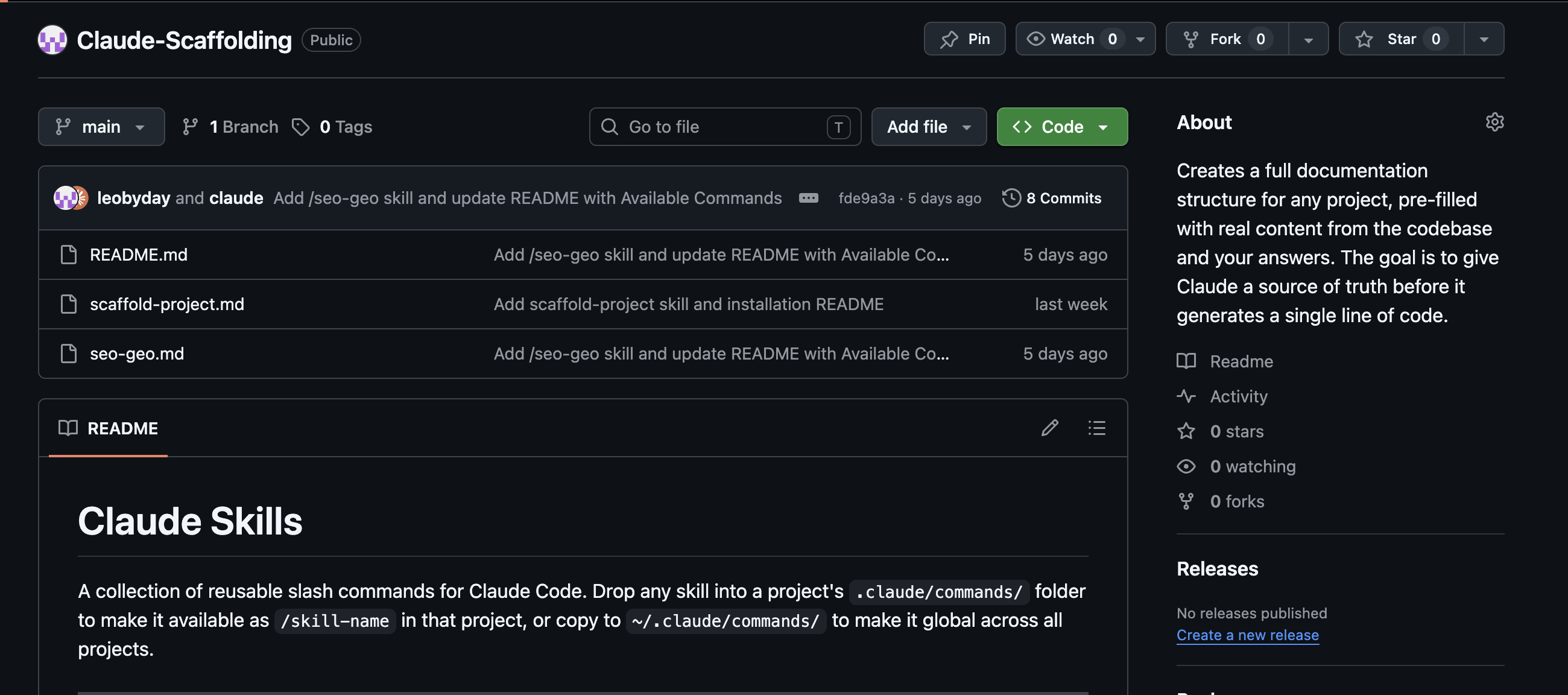Click the eye icon beside 0 watching
The image size is (1568, 695).
click(1186, 466)
